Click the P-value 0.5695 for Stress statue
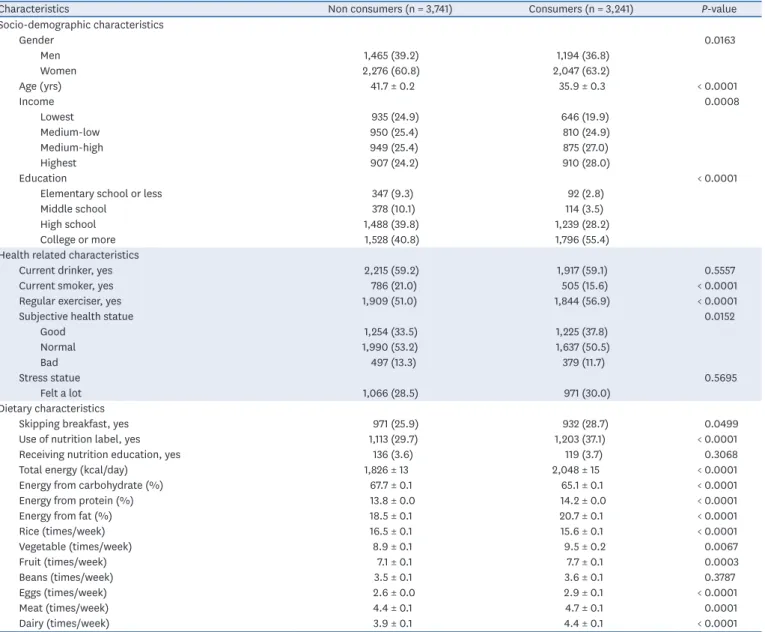Image resolution: width=765 pixels, height=632 pixels. click(721, 378)
